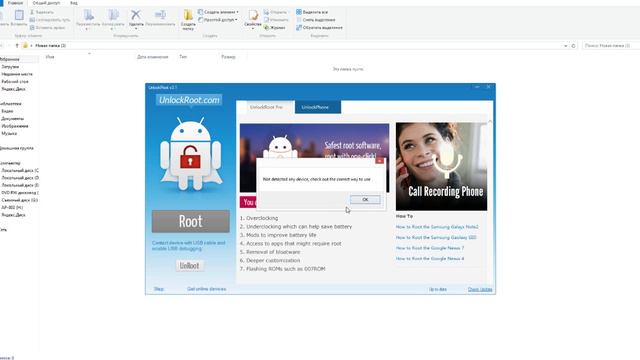
Task: Click the UnRoot button
Action: [189, 266]
